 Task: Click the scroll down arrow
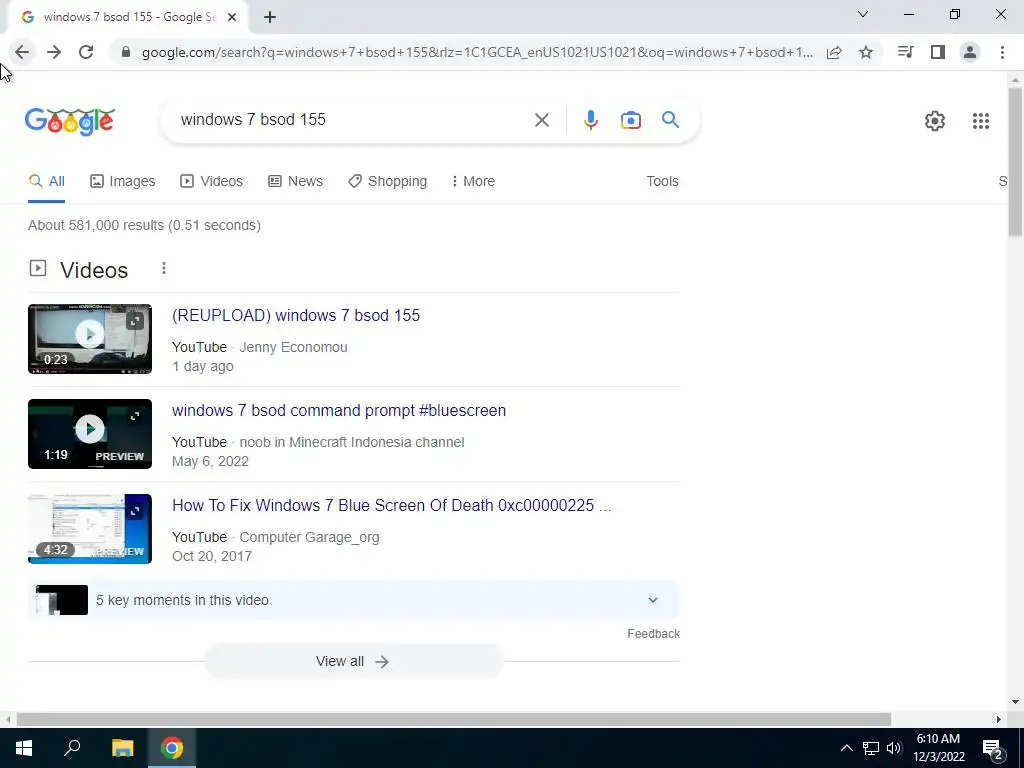click(x=1015, y=702)
